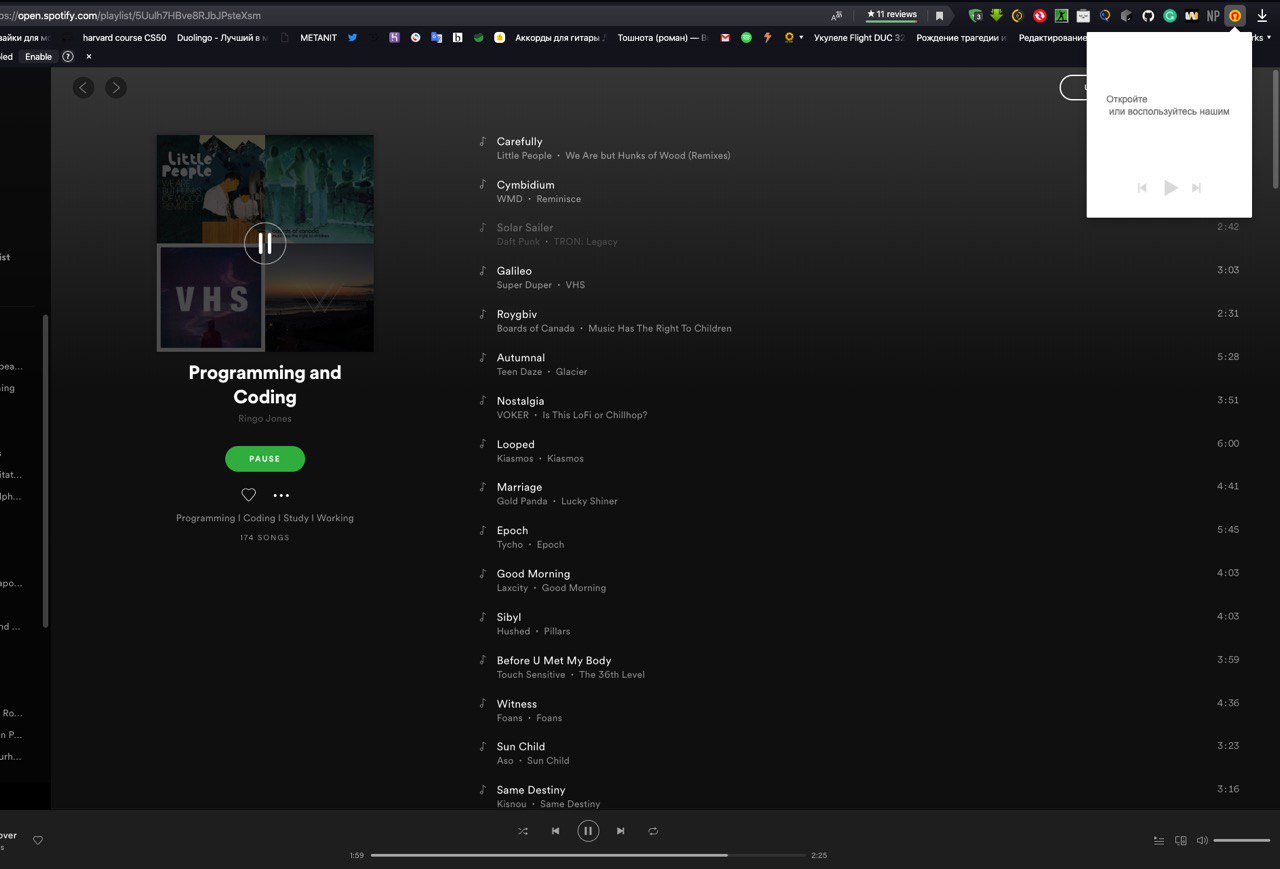
Task: Open browser downloads arrow icon
Action: click(x=1264, y=16)
